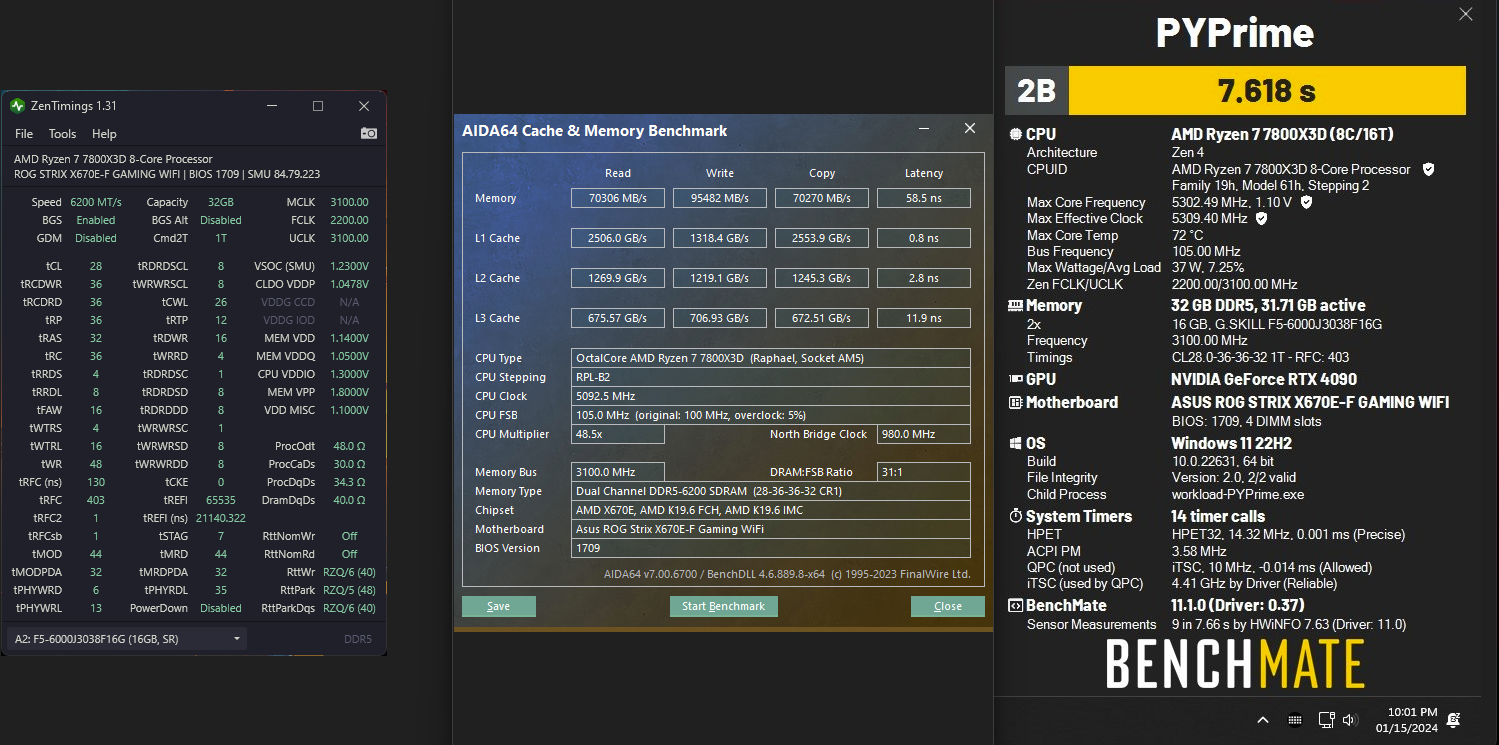This screenshot has width=1499, height=745.
Task: Click Sensor Measurements HWiNFO 7.63 text
Action: coord(1288,624)
